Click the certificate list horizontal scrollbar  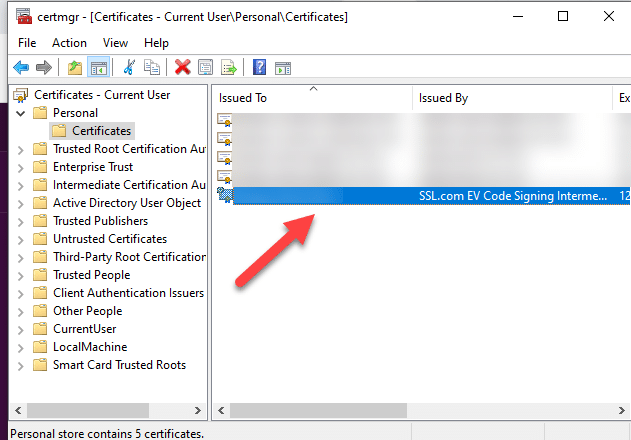(320, 411)
